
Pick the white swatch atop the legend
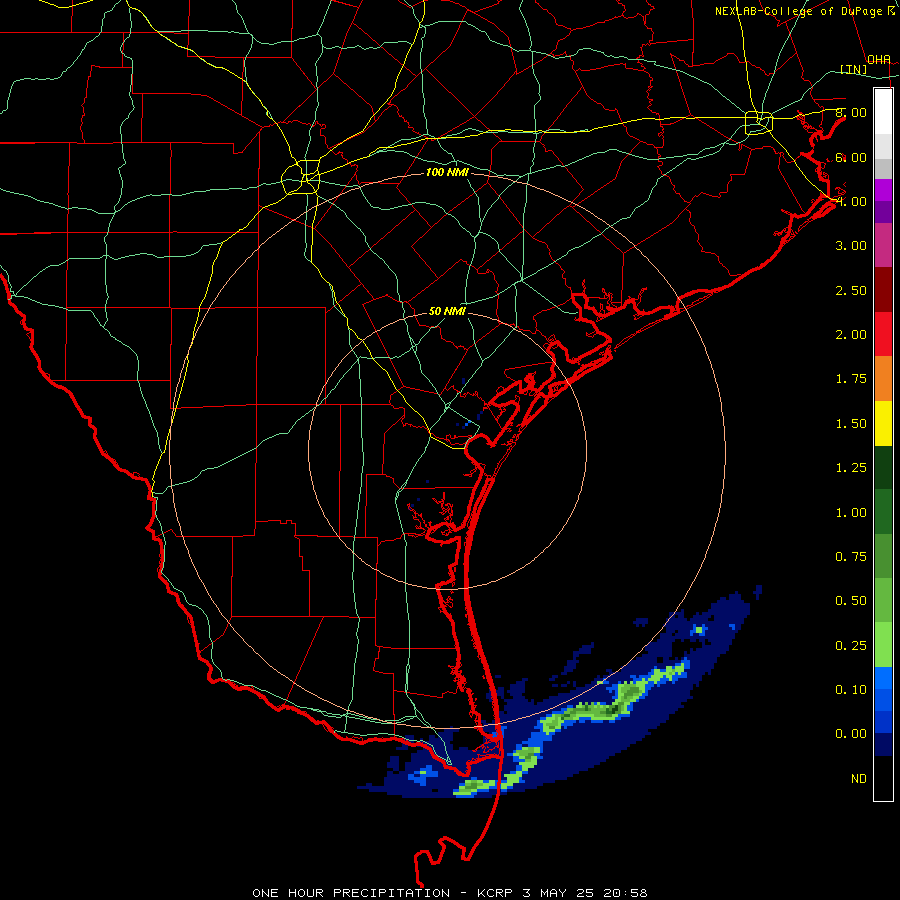[x=883, y=112]
